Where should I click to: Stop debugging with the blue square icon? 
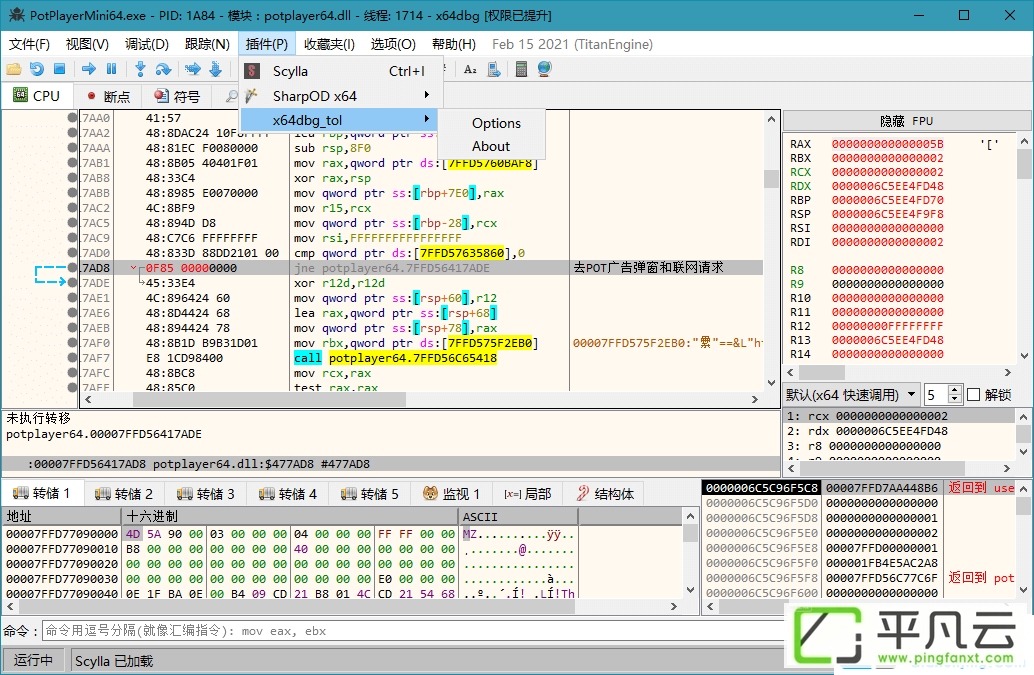click(59, 69)
